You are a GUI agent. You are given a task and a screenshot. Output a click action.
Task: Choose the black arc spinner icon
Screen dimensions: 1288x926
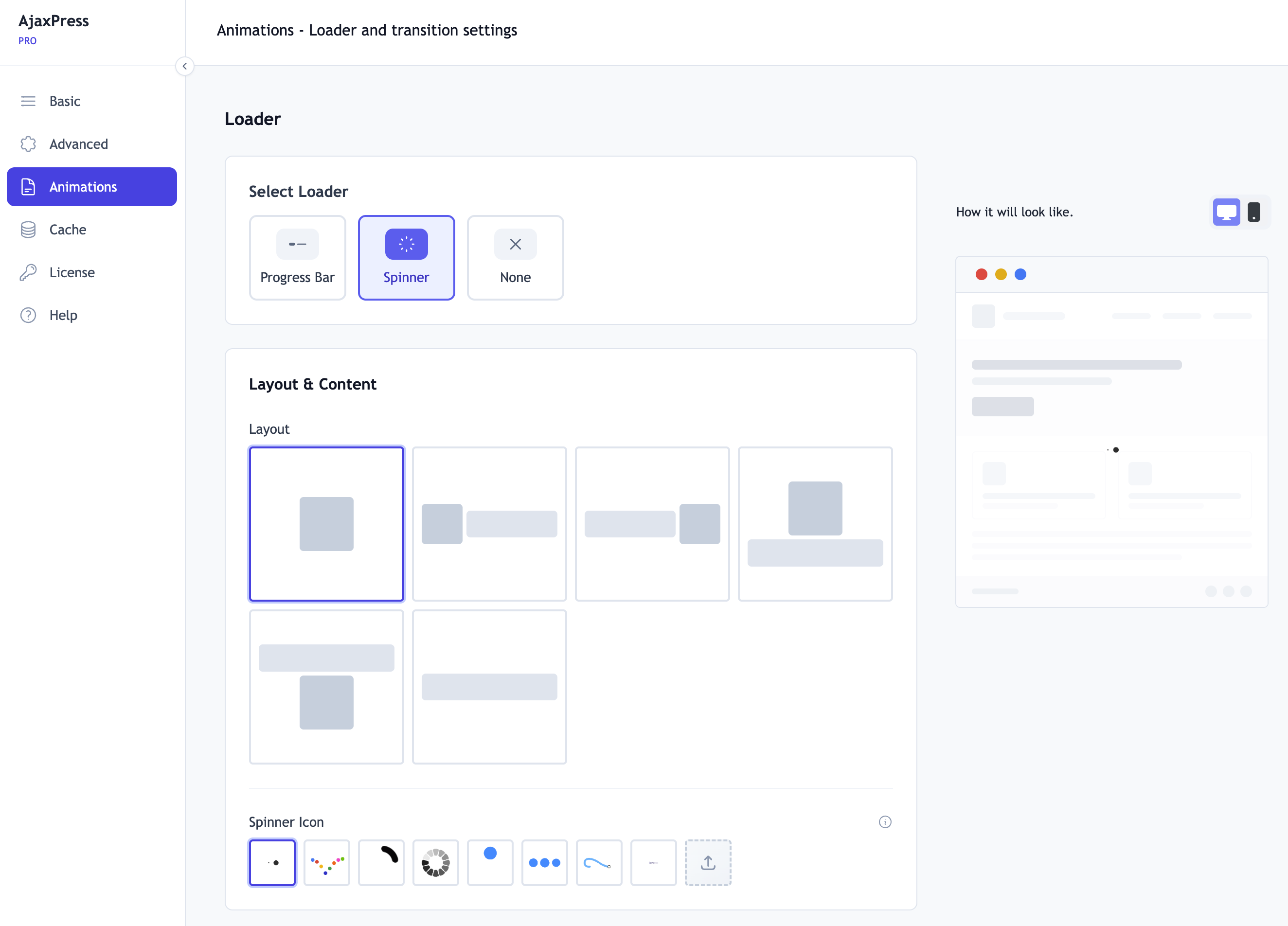(x=381, y=862)
